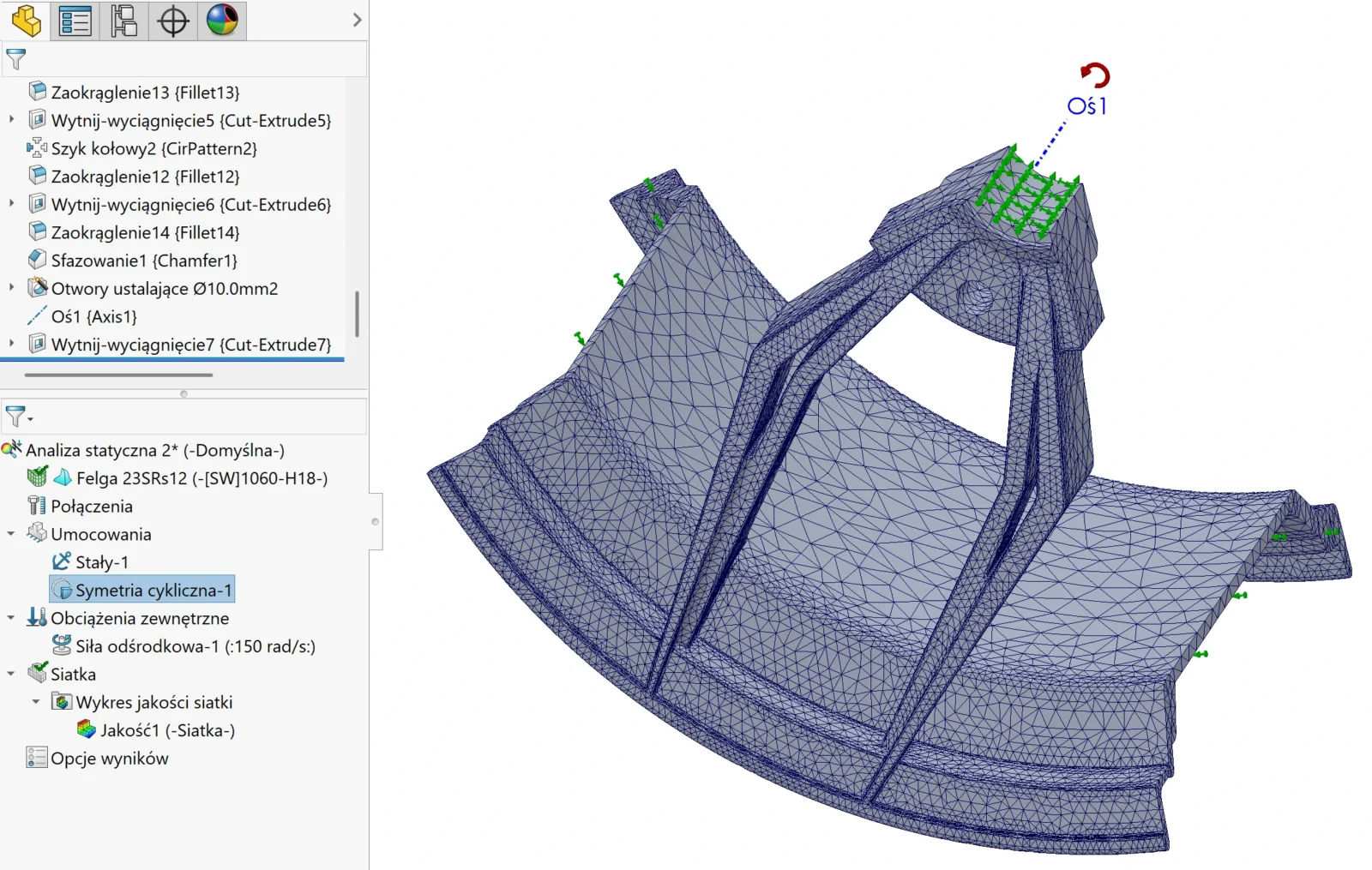Image resolution: width=1372 pixels, height=870 pixels.
Task: Collapse the Umocowania fixtures folder
Action: click(11, 534)
